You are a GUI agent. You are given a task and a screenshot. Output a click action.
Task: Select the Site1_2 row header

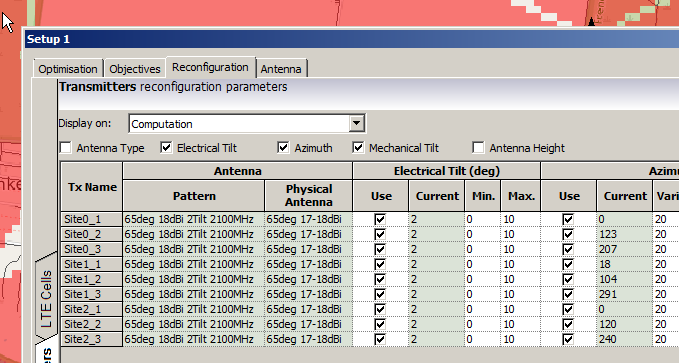point(91,279)
